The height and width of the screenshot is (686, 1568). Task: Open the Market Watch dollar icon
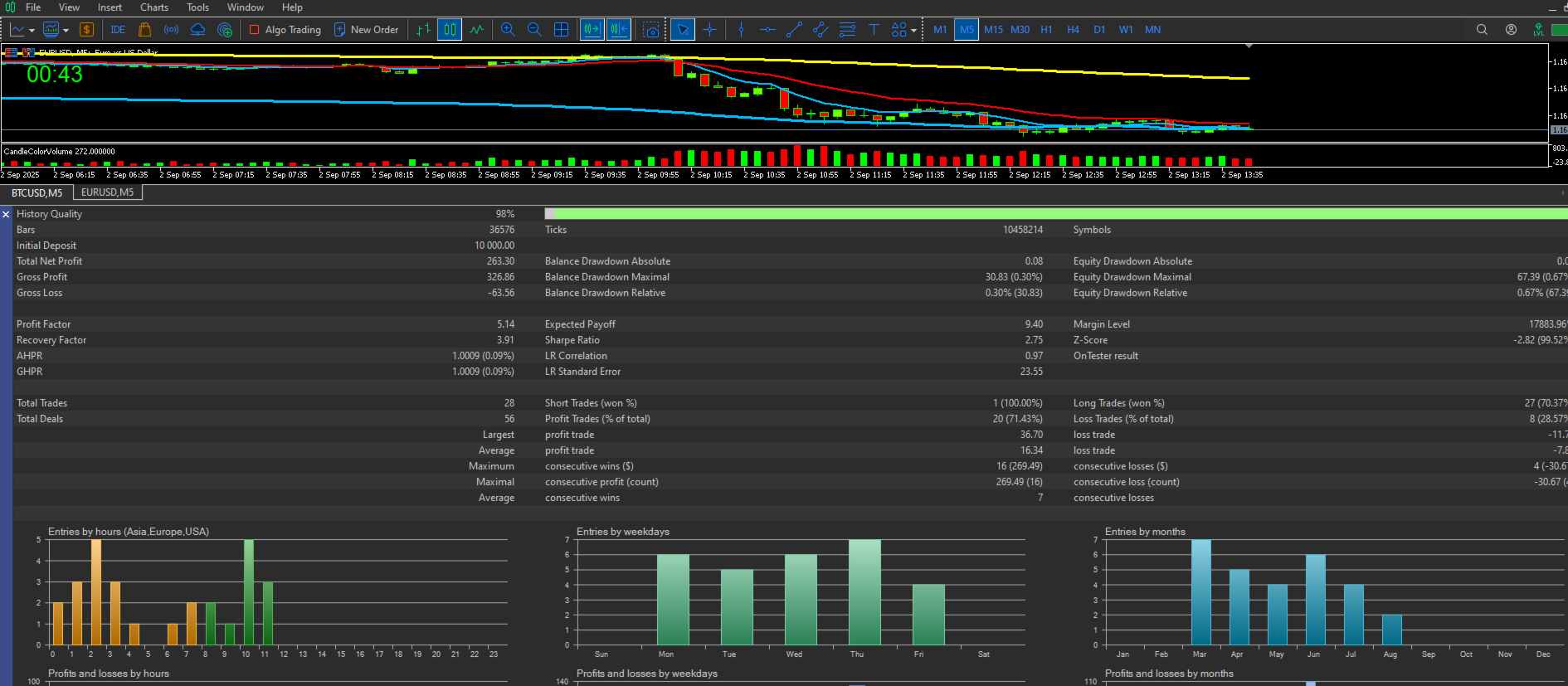pyautogui.click(x=86, y=30)
